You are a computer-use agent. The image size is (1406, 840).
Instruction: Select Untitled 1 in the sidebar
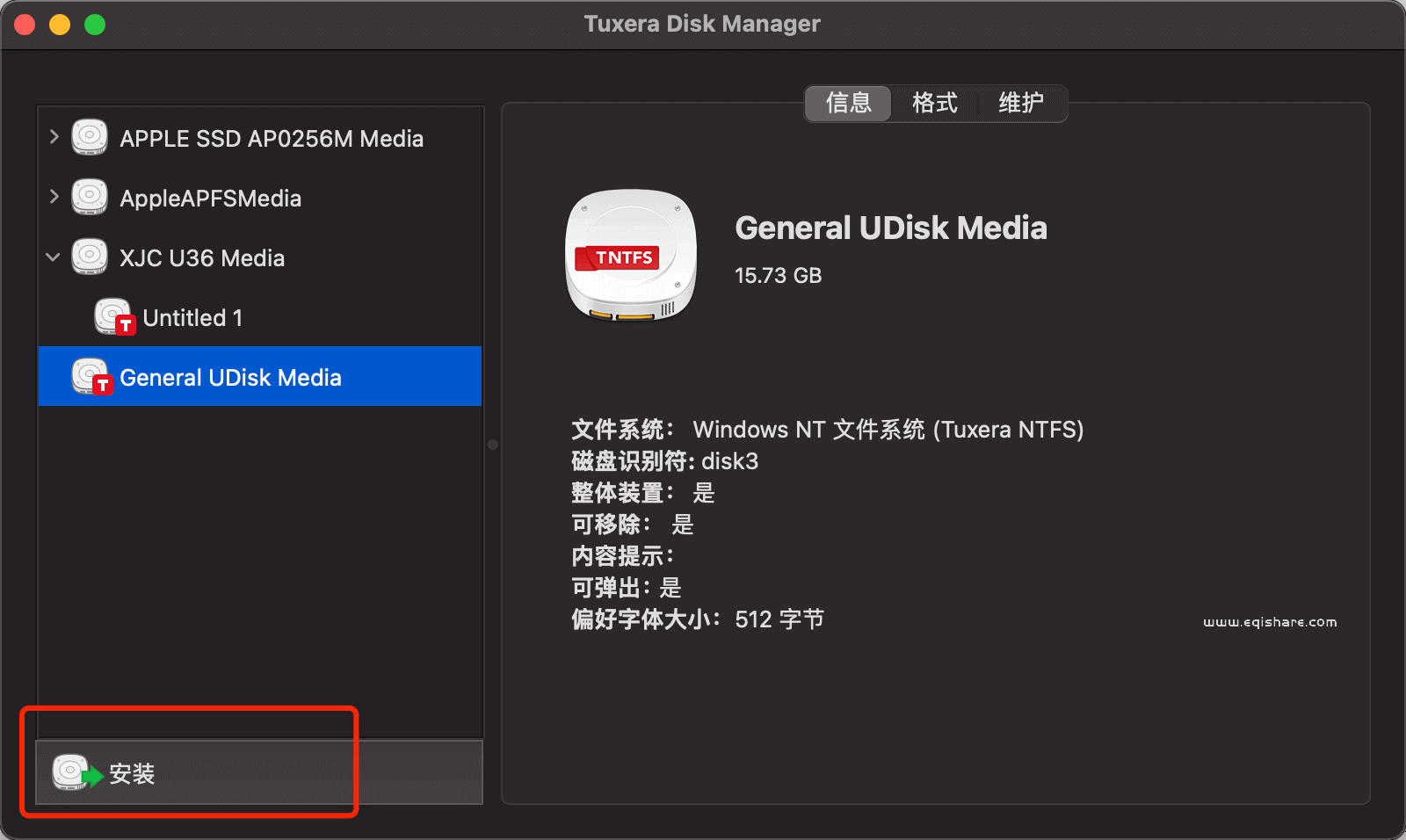pos(192,317)
